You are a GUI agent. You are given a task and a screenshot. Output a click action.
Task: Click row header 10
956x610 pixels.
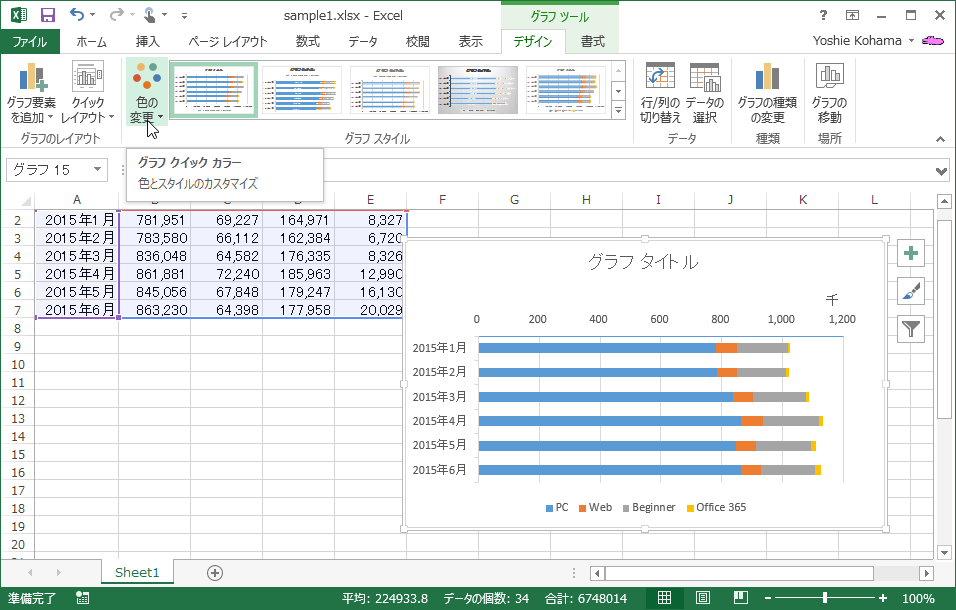(x=18, y=364)
